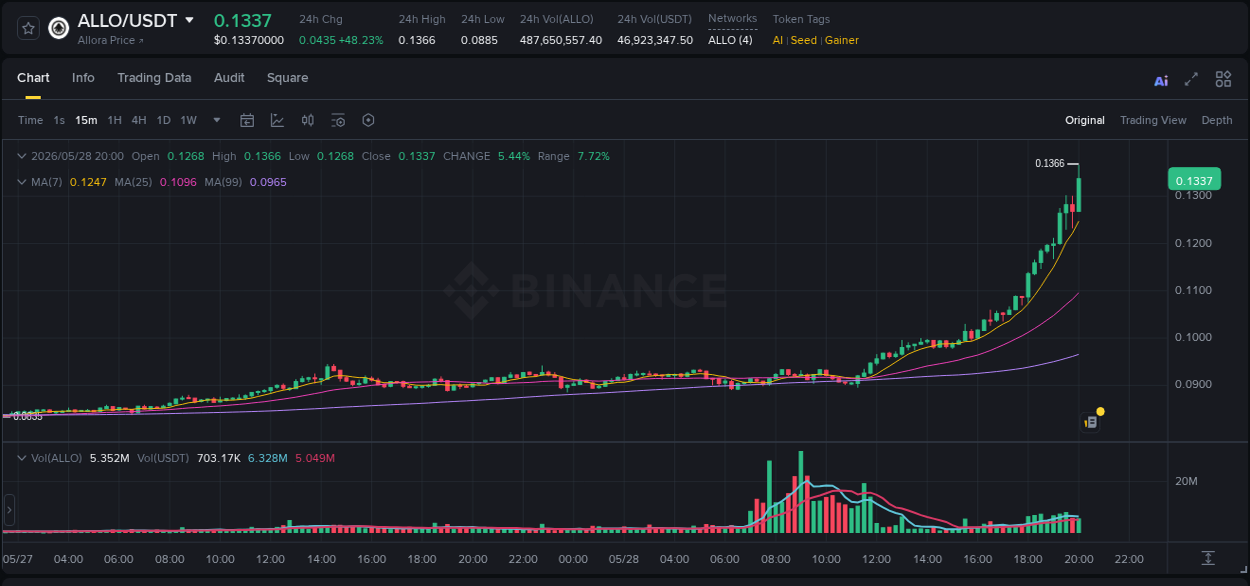Collapse the OHLC info row chevron
1250x586 pixels.
tap(22, 156)
